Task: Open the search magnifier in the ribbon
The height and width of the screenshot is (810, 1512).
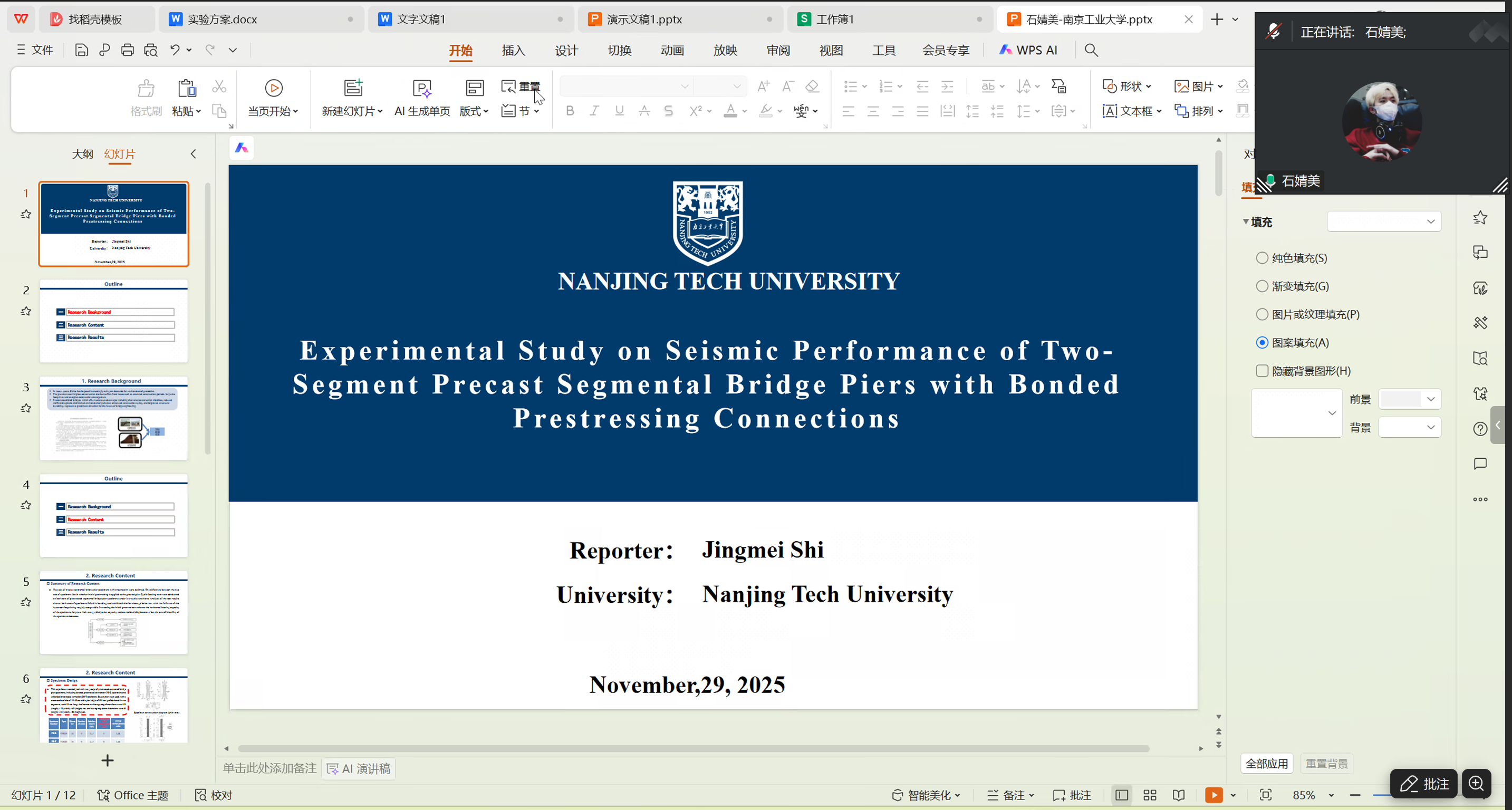Action: coord(1091,50)
